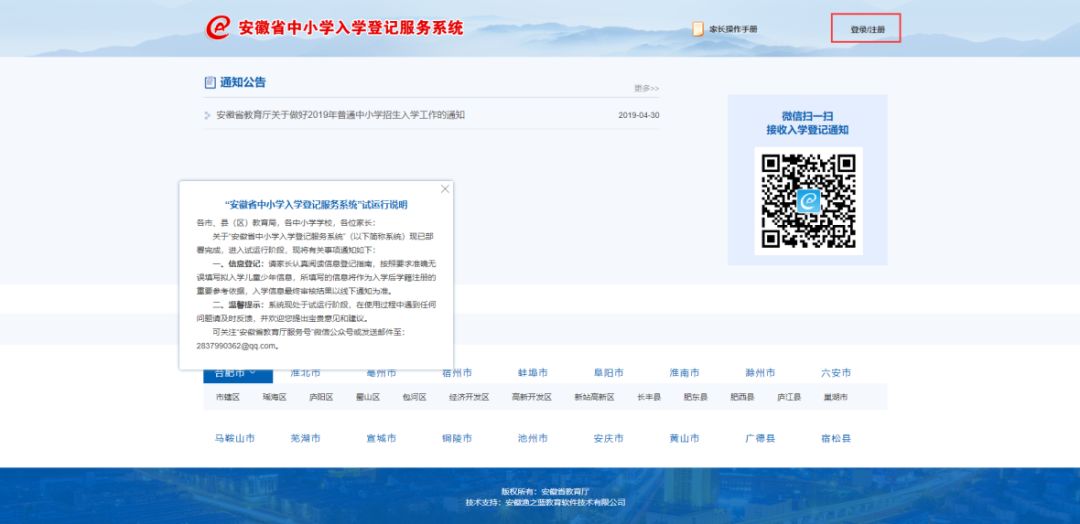The image size is (1080, 524).
Task: Click the 通知公告 notice icon
Action: coord(210,82)
